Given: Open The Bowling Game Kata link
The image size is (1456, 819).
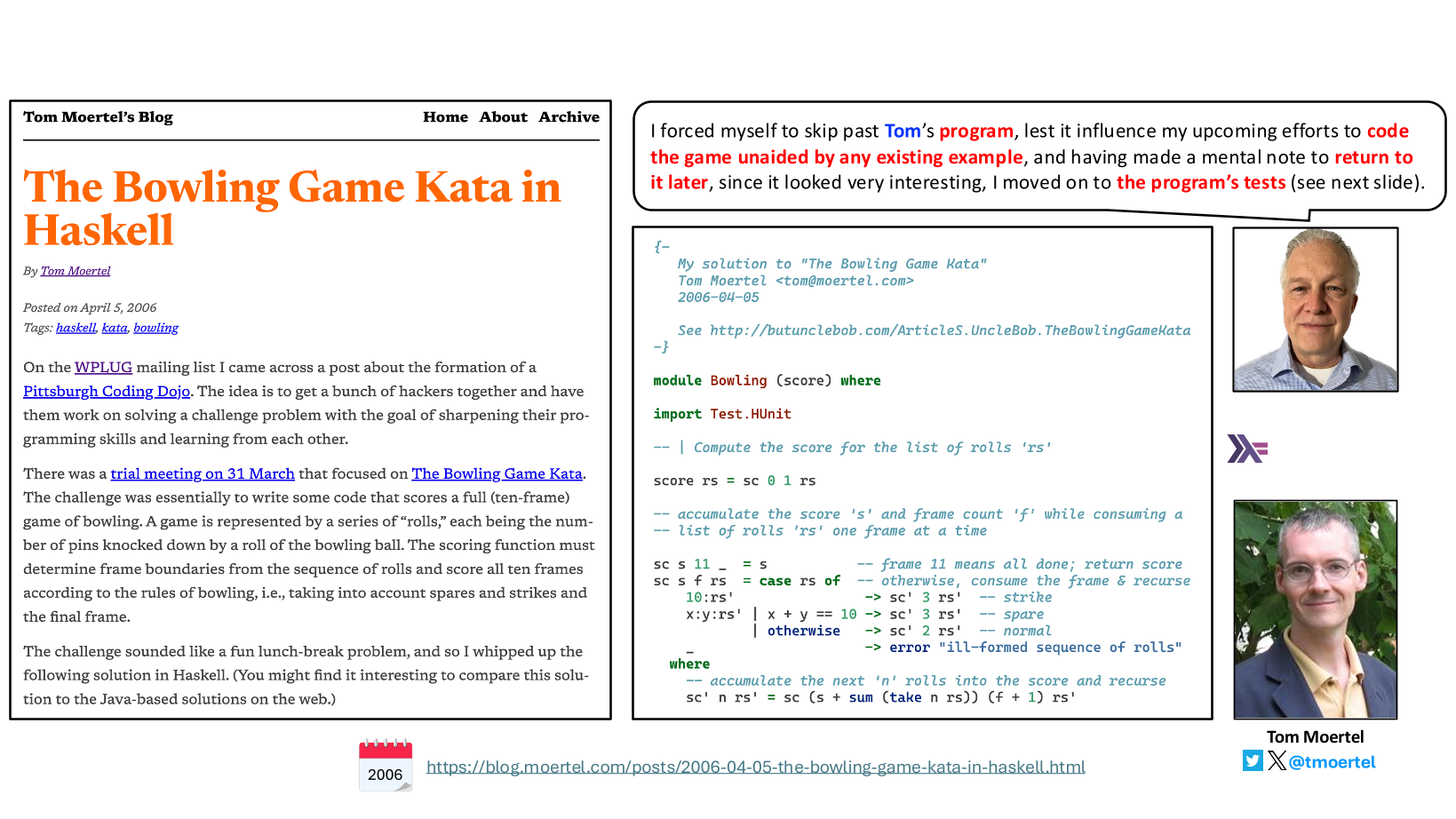Looking at the screenshot, I should pos(497,473).
